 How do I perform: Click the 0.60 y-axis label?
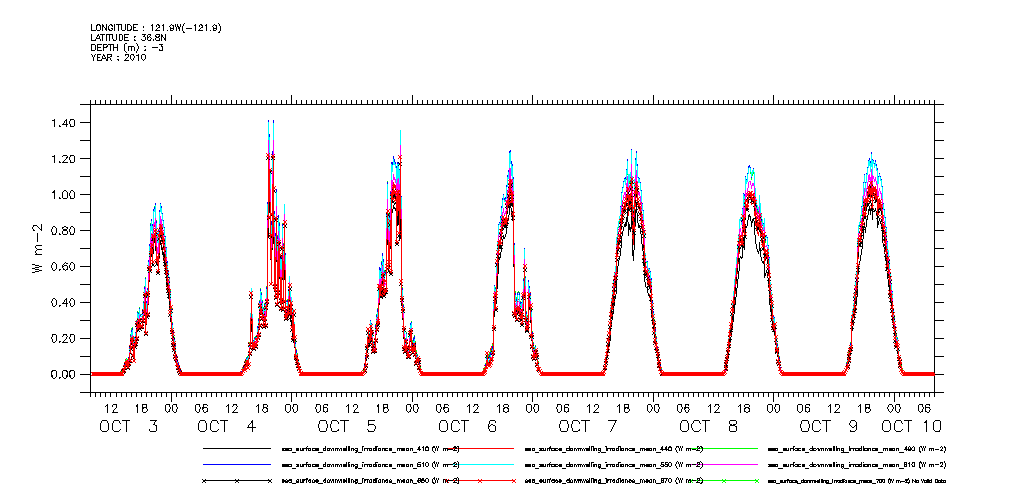pyautogui.click(x=63, y=266)
